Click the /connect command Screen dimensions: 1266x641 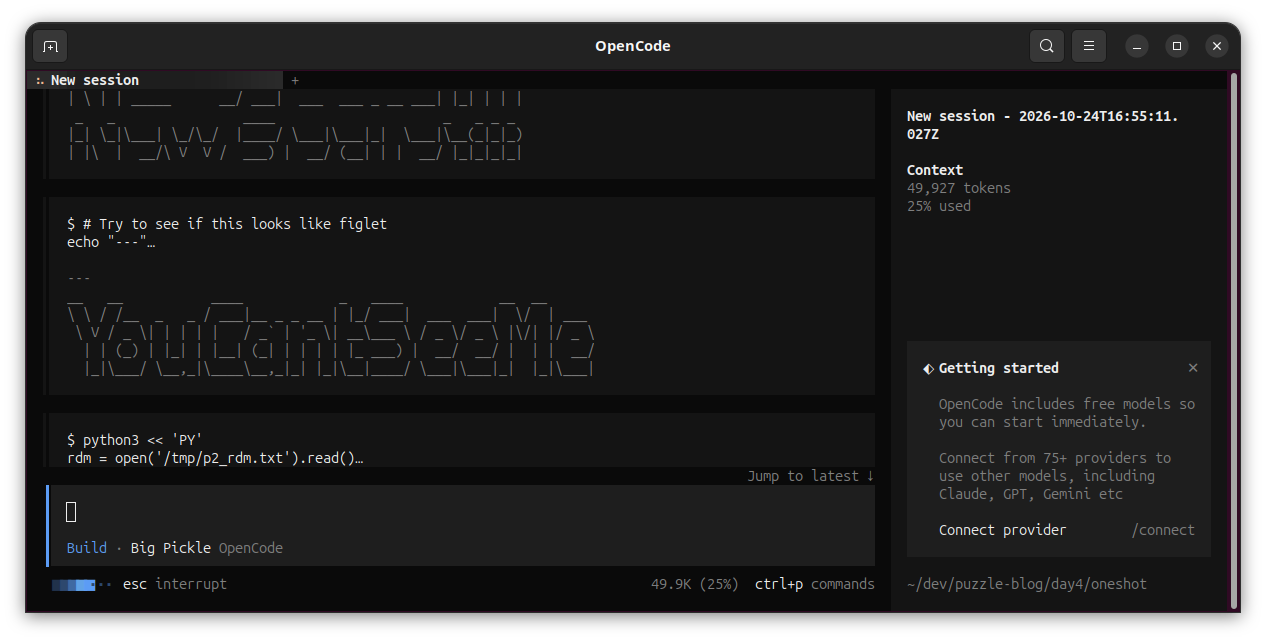tap(1163, 530)
